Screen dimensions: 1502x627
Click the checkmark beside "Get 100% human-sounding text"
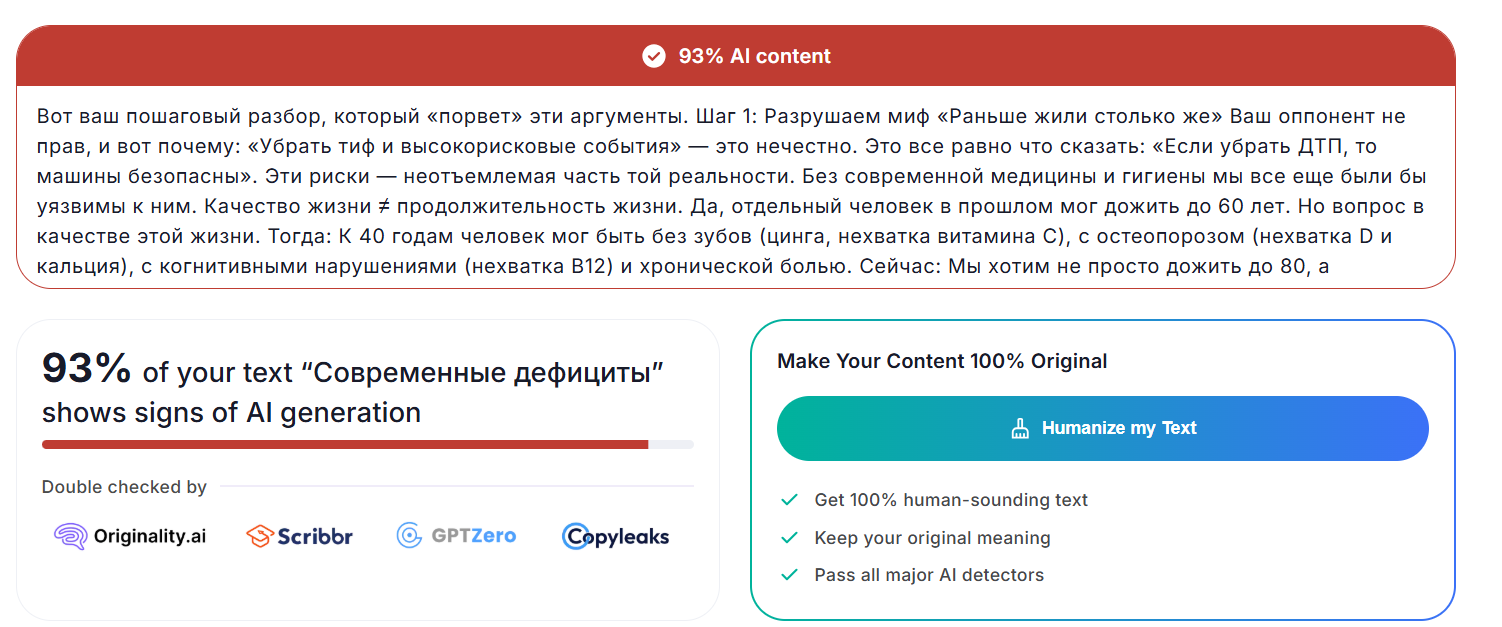point(789,500)
